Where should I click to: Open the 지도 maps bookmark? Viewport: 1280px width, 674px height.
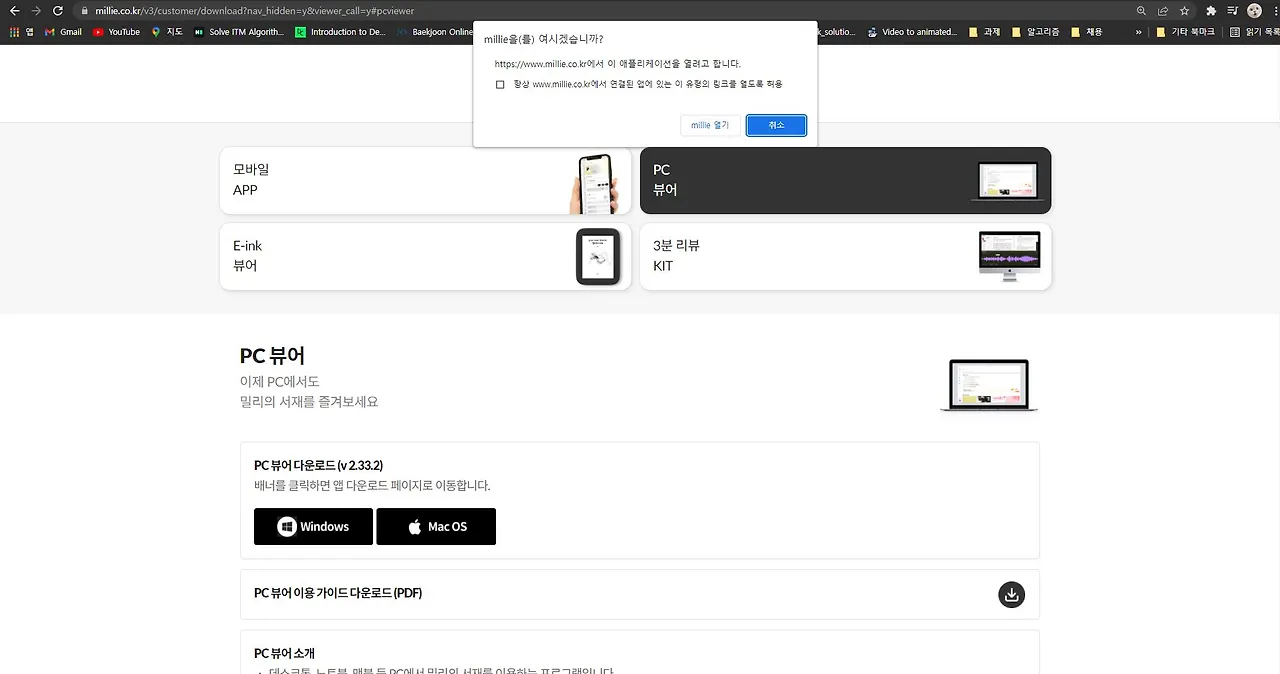[x=167, y=32]
